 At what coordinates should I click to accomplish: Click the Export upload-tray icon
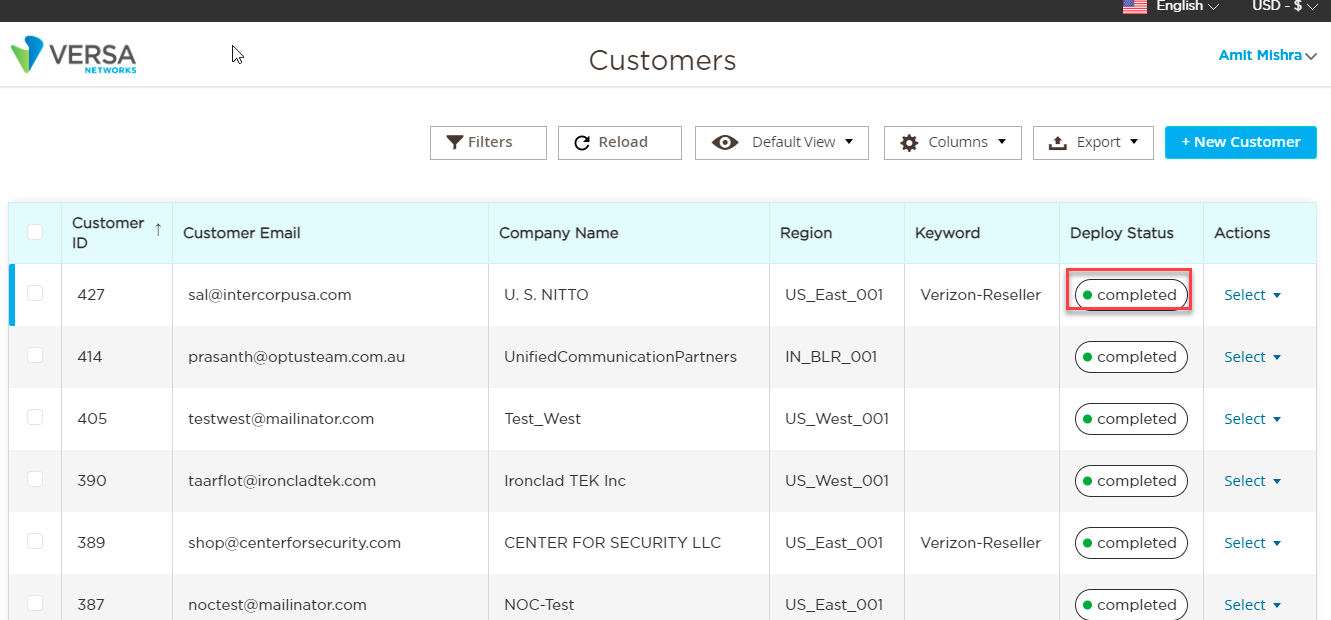click(1057, 143)
